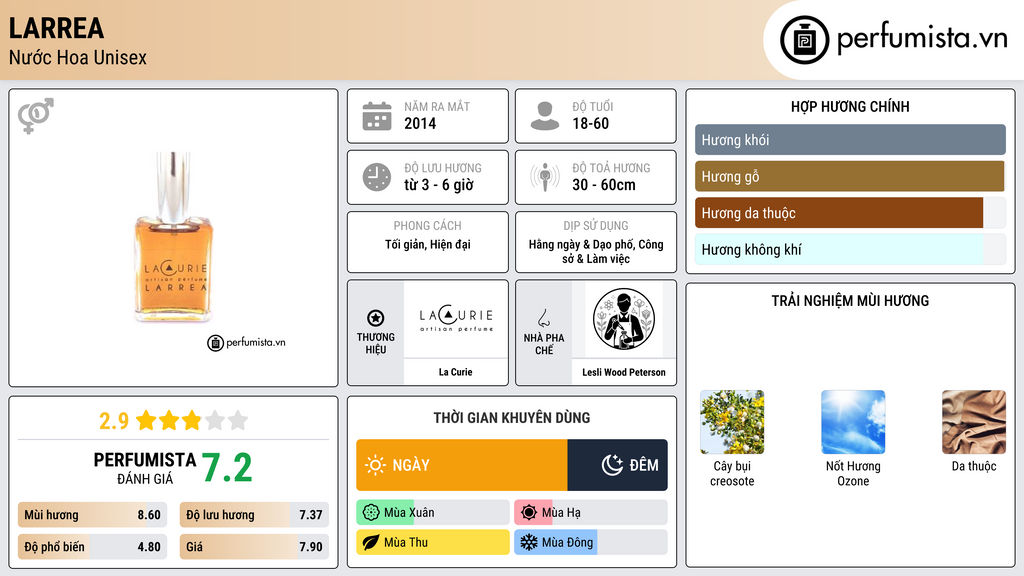Click the longevity value từ 3 - 6 giờ
This screenshot has height=576, width=1024.
coord(439,185)
